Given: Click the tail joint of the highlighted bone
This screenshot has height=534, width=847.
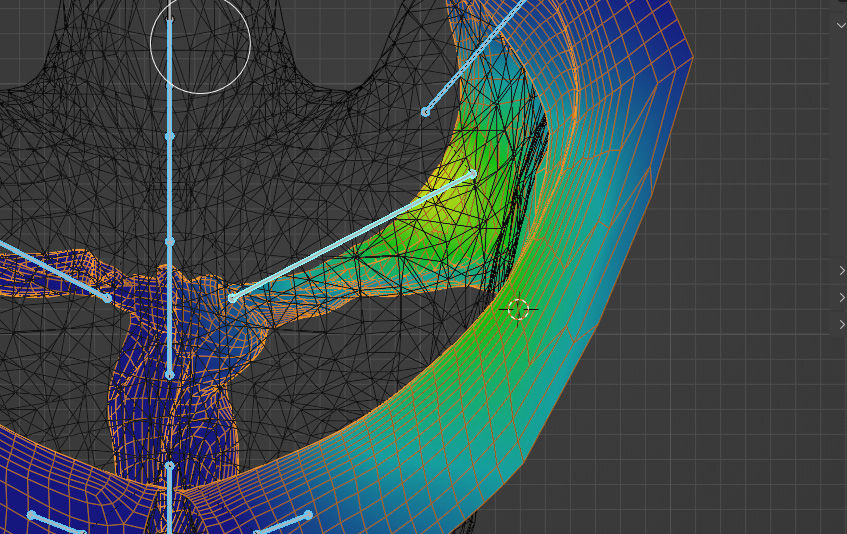Looking at the screenshot, I should (473, 175).
